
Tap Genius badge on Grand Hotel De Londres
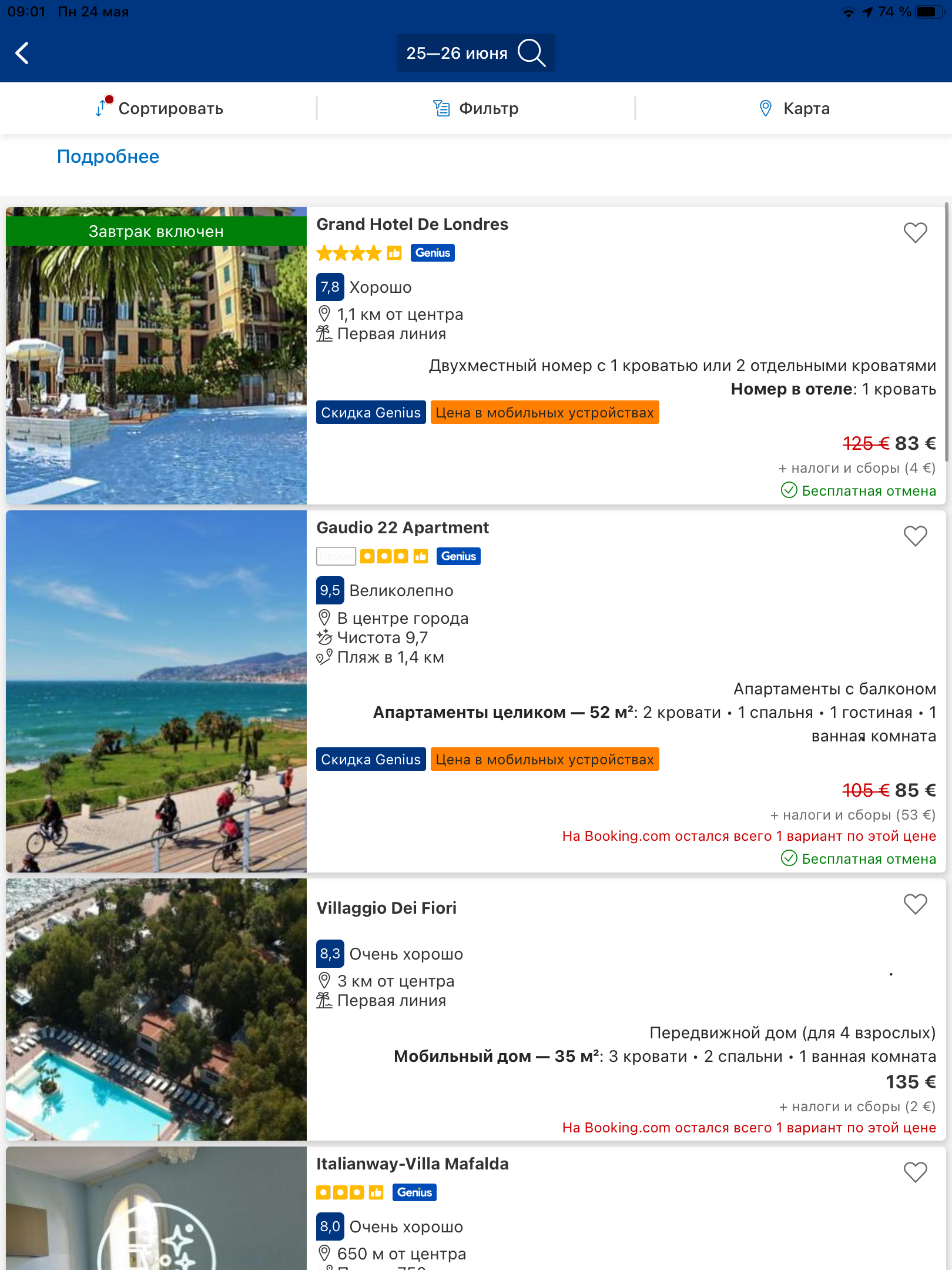(433, 253)
